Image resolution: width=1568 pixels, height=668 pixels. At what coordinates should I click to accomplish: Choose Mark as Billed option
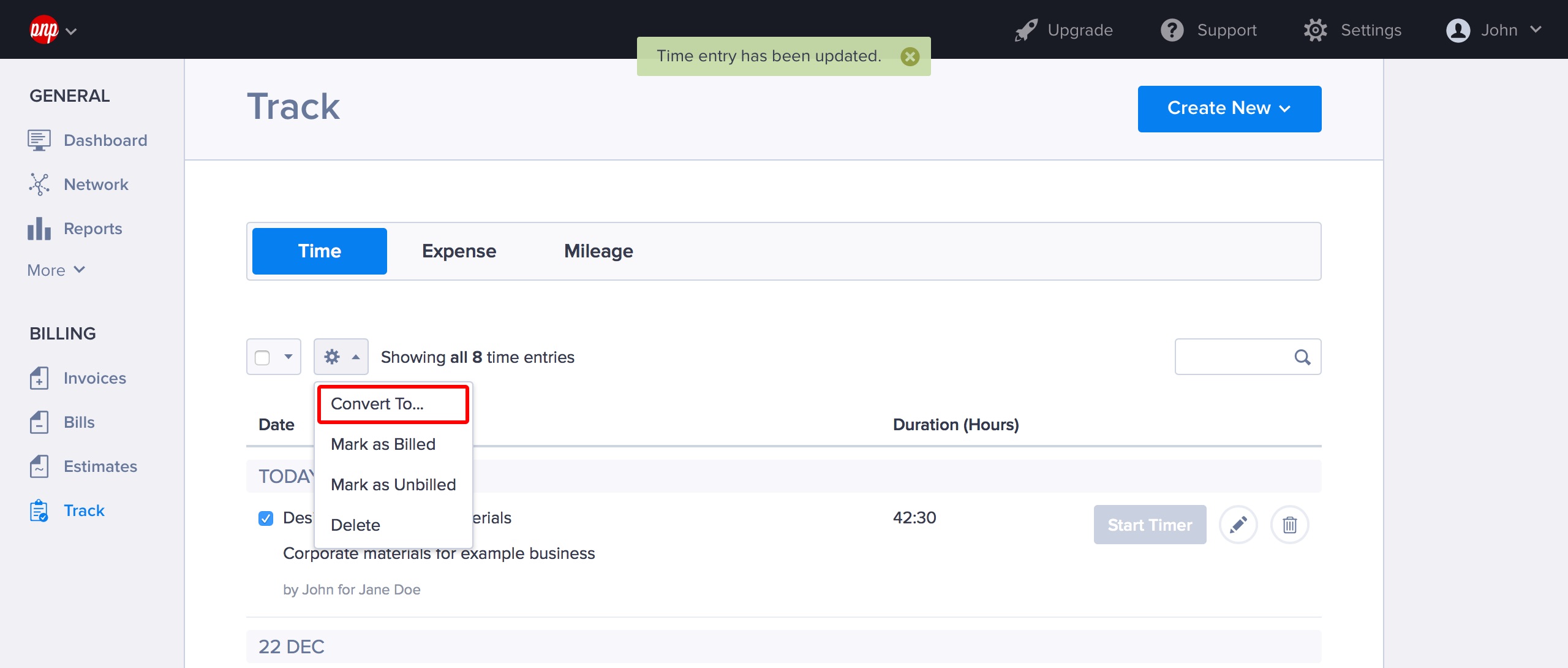tap(383, 444)
